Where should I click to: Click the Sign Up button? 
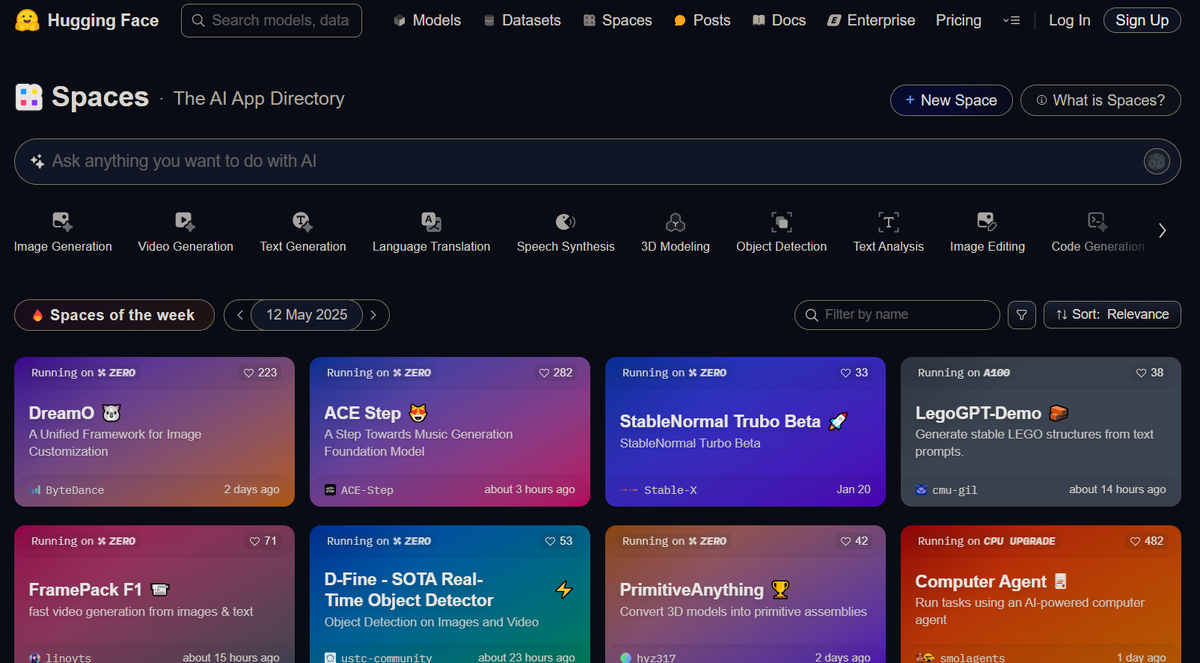pos(1142,20)
